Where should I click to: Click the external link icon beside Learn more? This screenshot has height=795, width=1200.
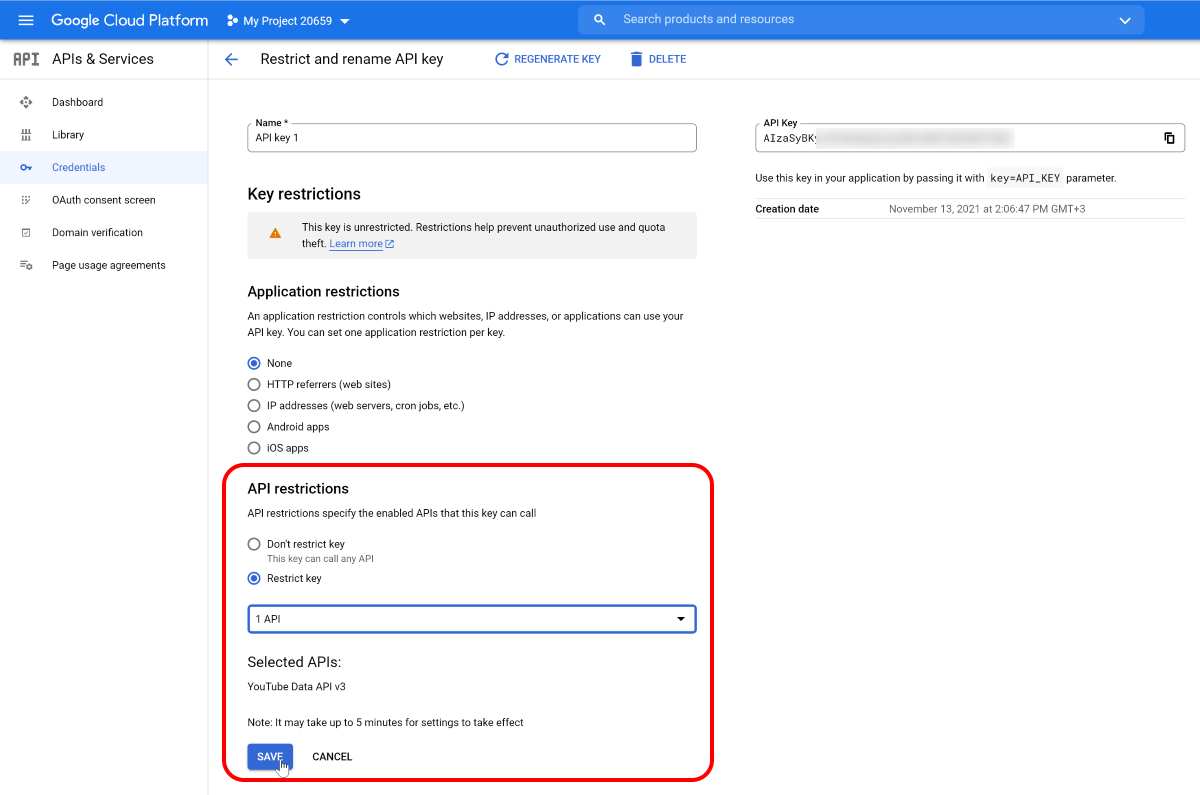tap(390, 244)
